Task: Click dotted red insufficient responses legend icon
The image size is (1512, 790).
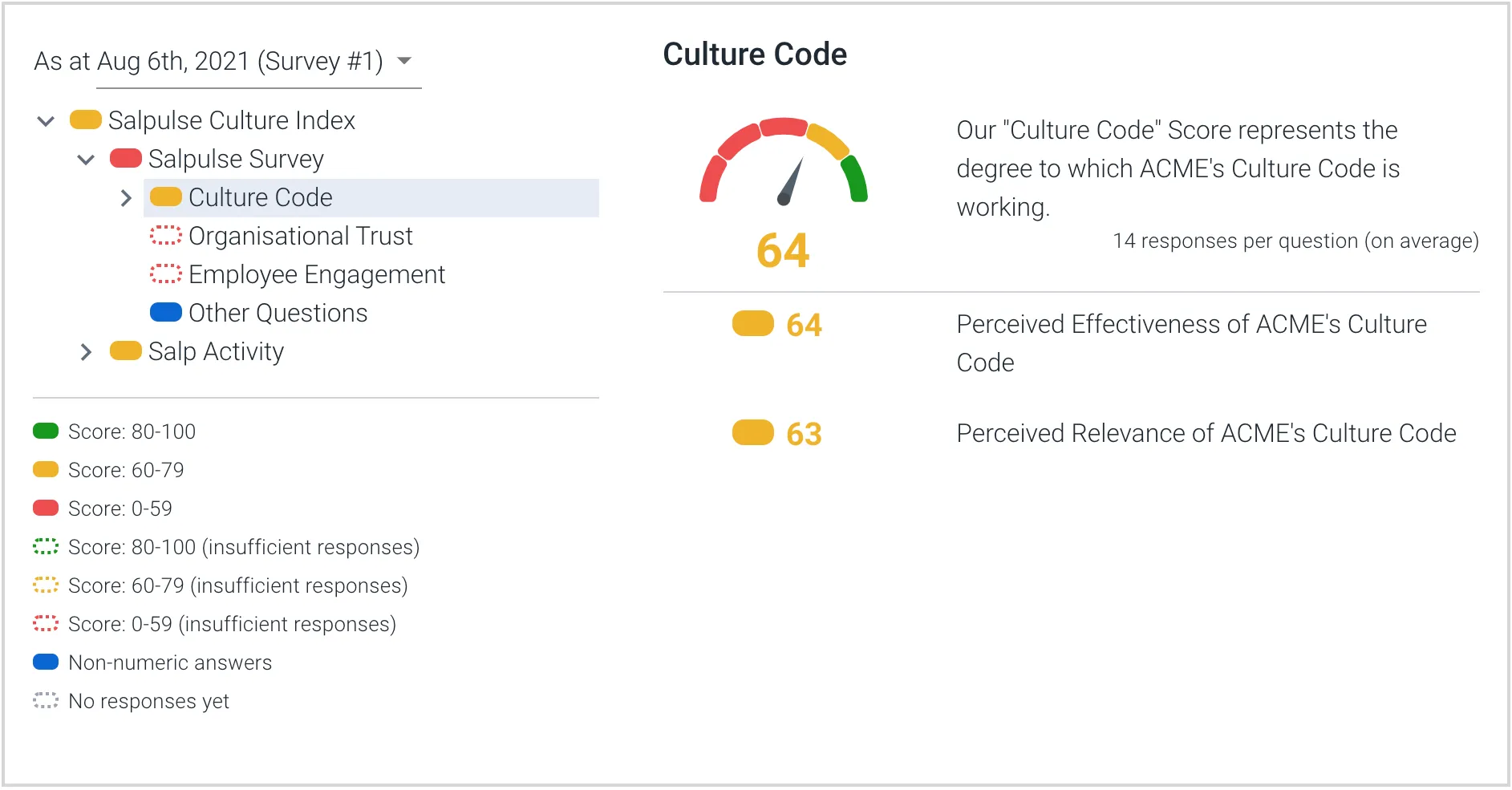Action: pos(46,624)
